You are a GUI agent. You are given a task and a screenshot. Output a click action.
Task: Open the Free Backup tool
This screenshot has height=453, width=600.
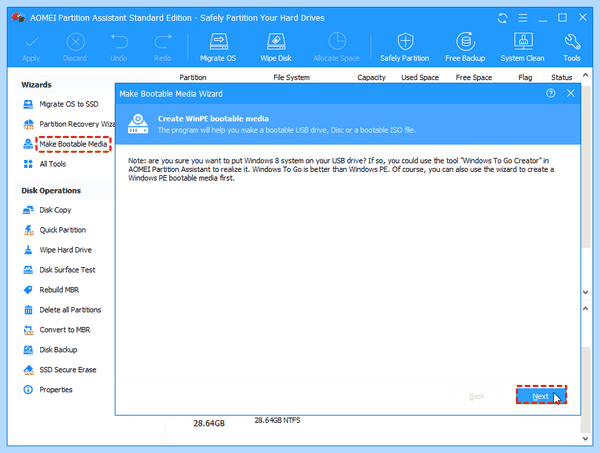pos(465,47)
